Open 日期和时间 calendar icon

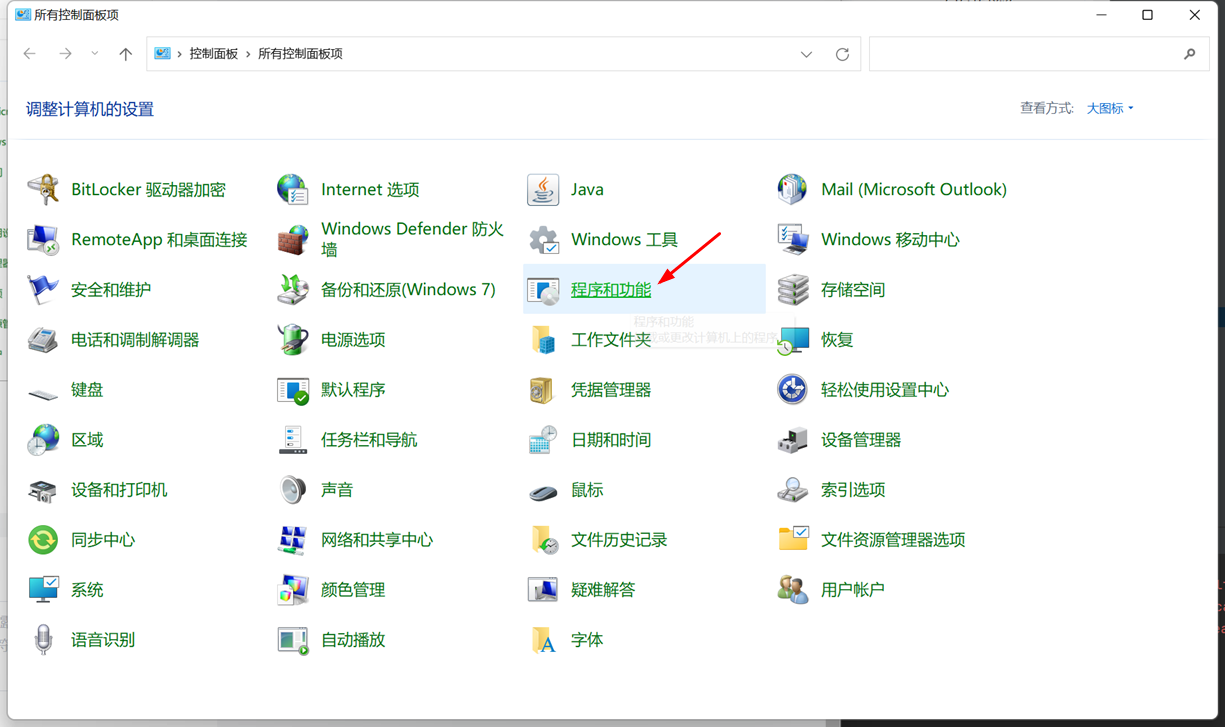(x=543, y=440)
